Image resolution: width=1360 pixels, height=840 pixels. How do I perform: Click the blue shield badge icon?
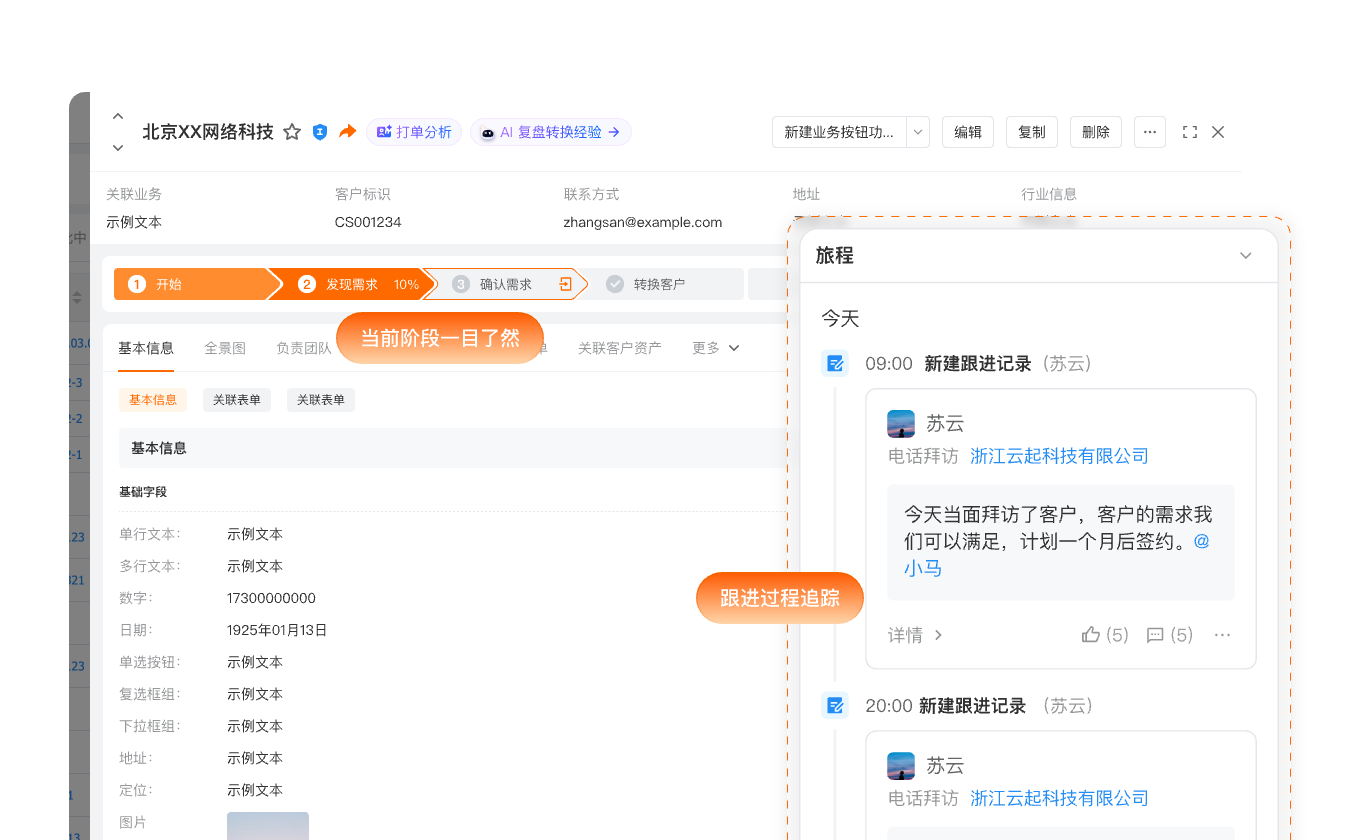(320, 132)
